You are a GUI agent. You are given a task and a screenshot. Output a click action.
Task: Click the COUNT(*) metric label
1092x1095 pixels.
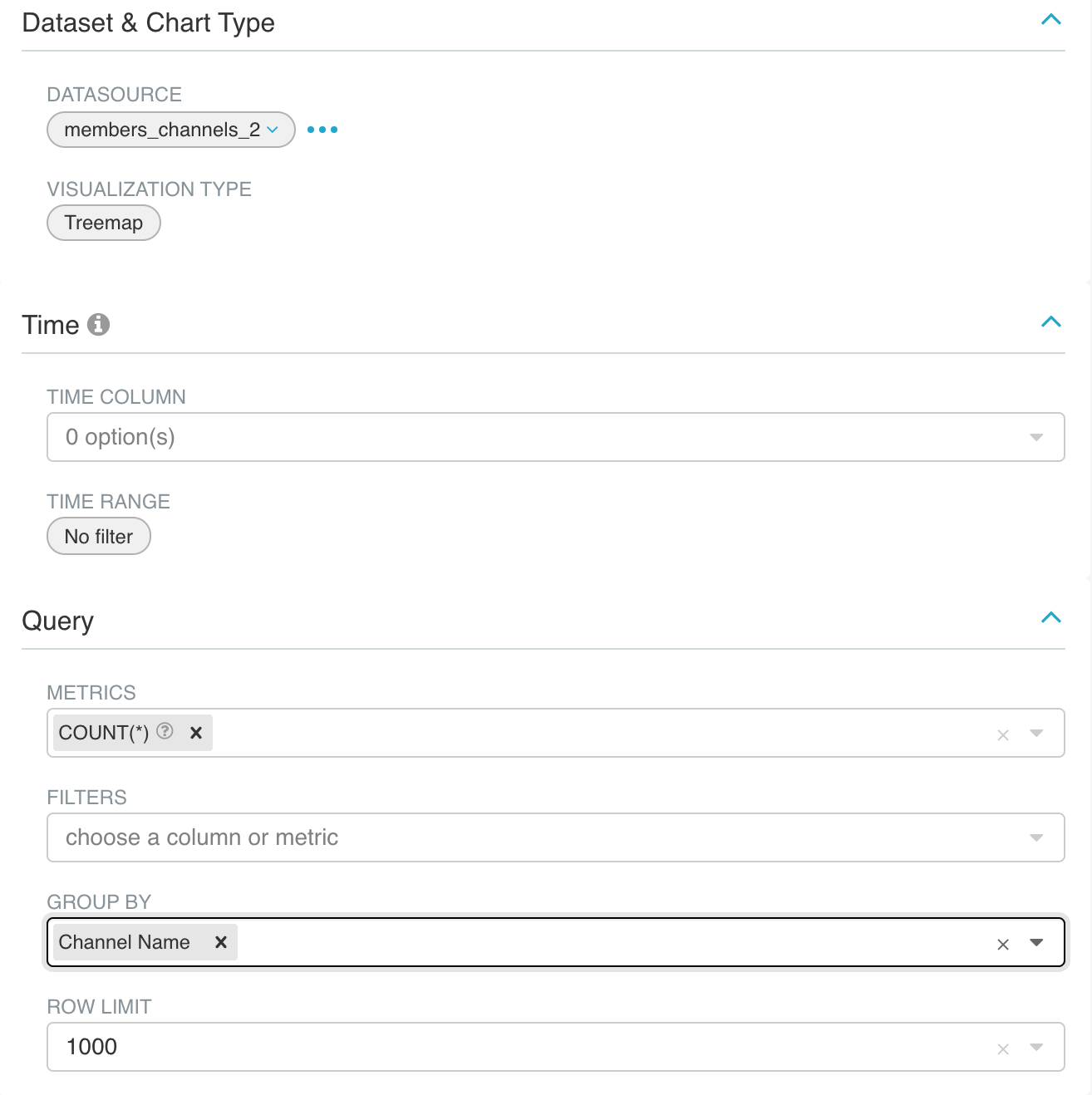click(x=104, y=733)
